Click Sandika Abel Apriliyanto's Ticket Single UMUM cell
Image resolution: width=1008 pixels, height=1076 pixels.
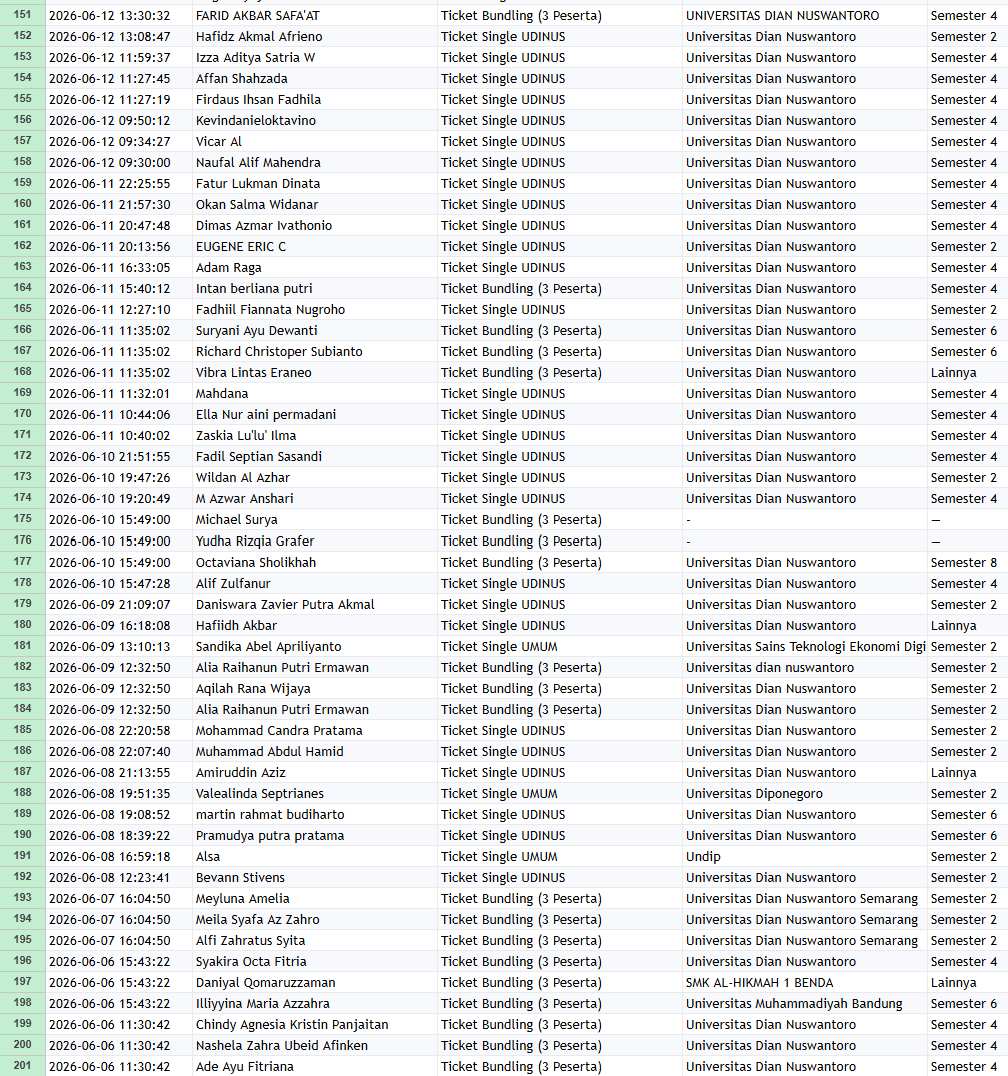[560, 646]
